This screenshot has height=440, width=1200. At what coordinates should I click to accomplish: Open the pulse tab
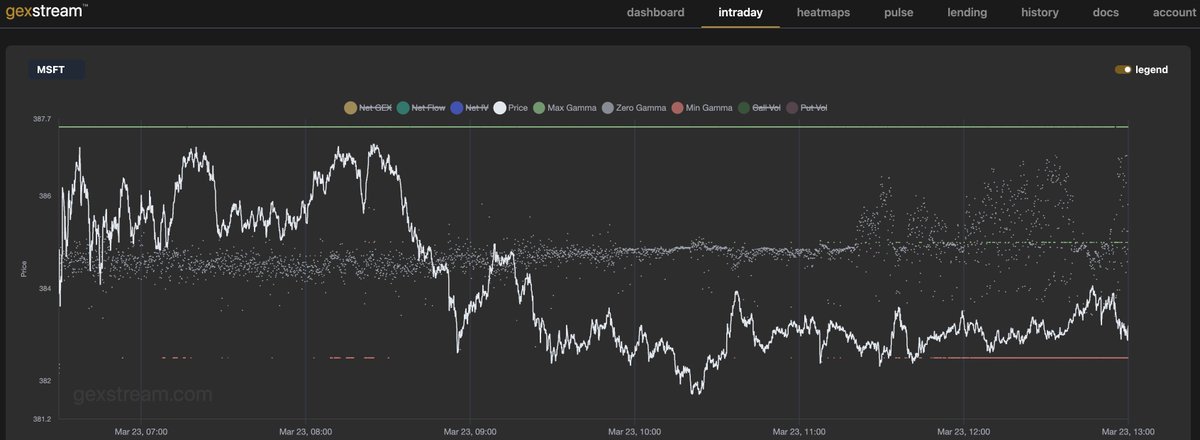[901, 13]
